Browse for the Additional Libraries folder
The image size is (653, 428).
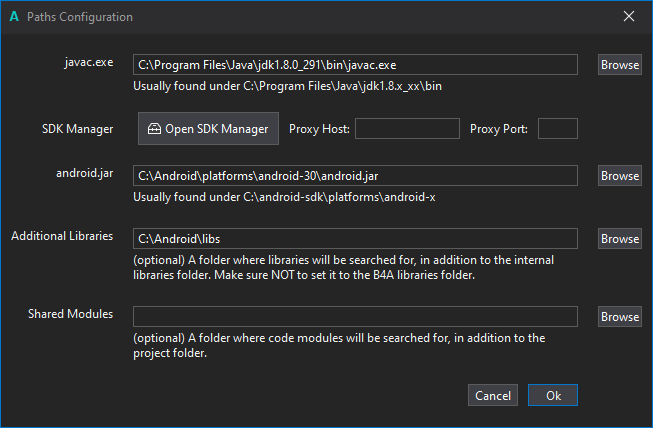click(x=620, y=239)
